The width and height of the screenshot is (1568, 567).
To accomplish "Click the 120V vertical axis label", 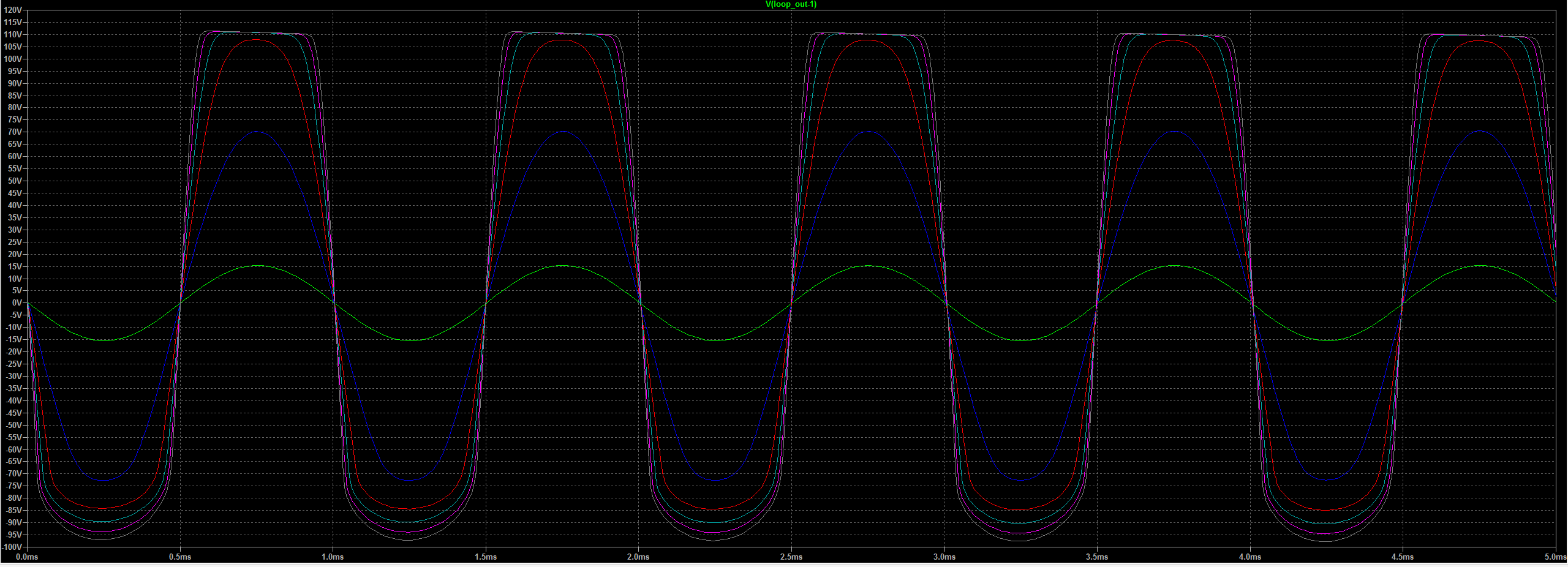I will tap(13, 10).
